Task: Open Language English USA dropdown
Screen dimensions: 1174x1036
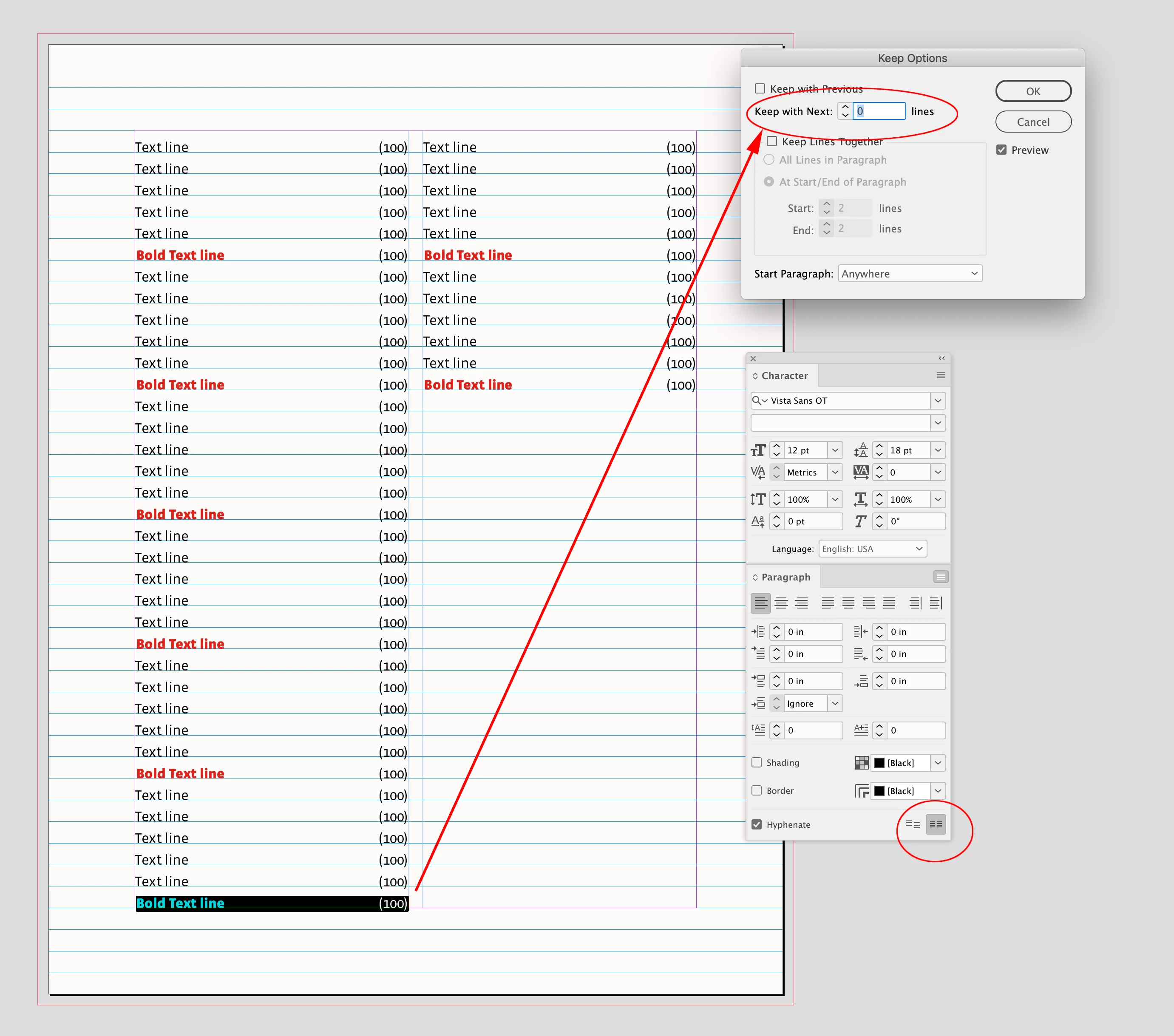Action: click(x=872, y=549)
